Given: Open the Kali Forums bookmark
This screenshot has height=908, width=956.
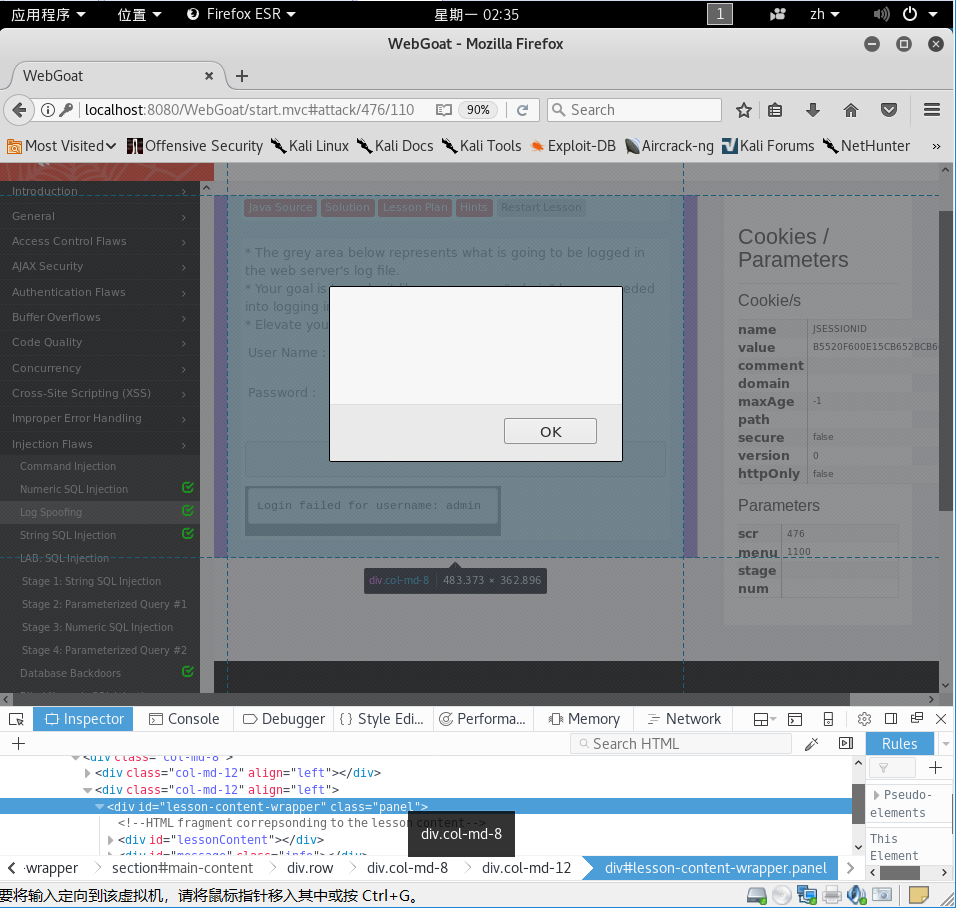Looking at the screenshot, I should click(768, 146).
